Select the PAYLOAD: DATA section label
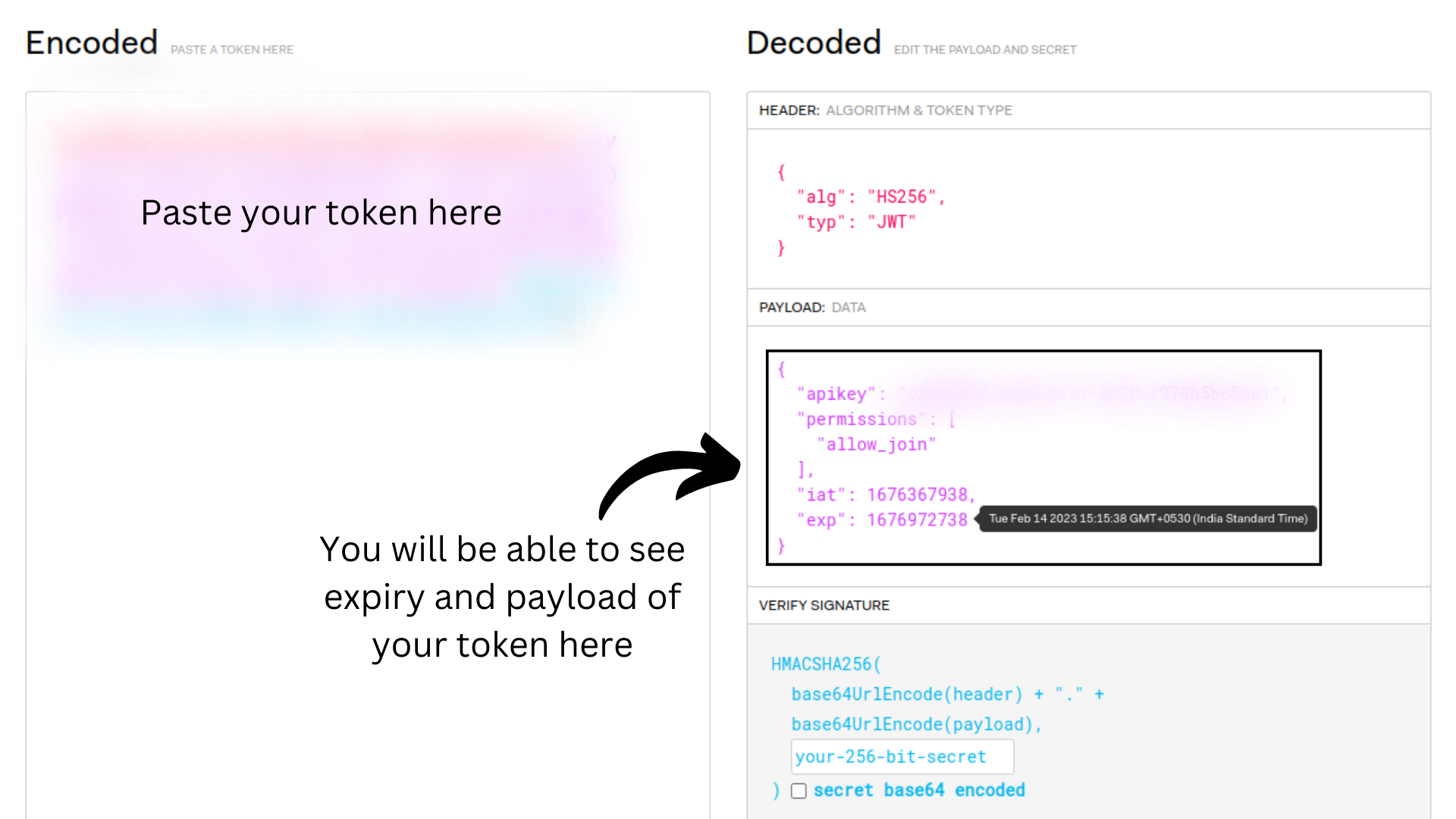 coord(812,308)
